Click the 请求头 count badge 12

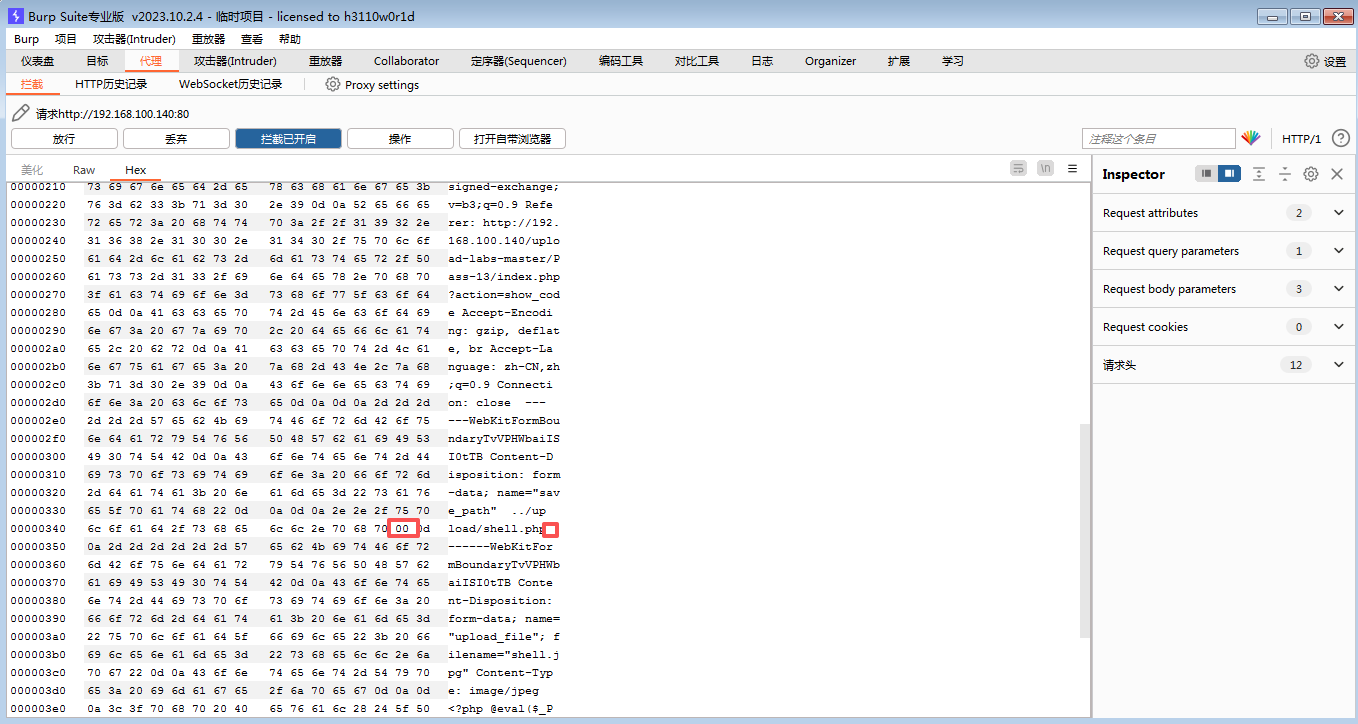point(1296,365)
